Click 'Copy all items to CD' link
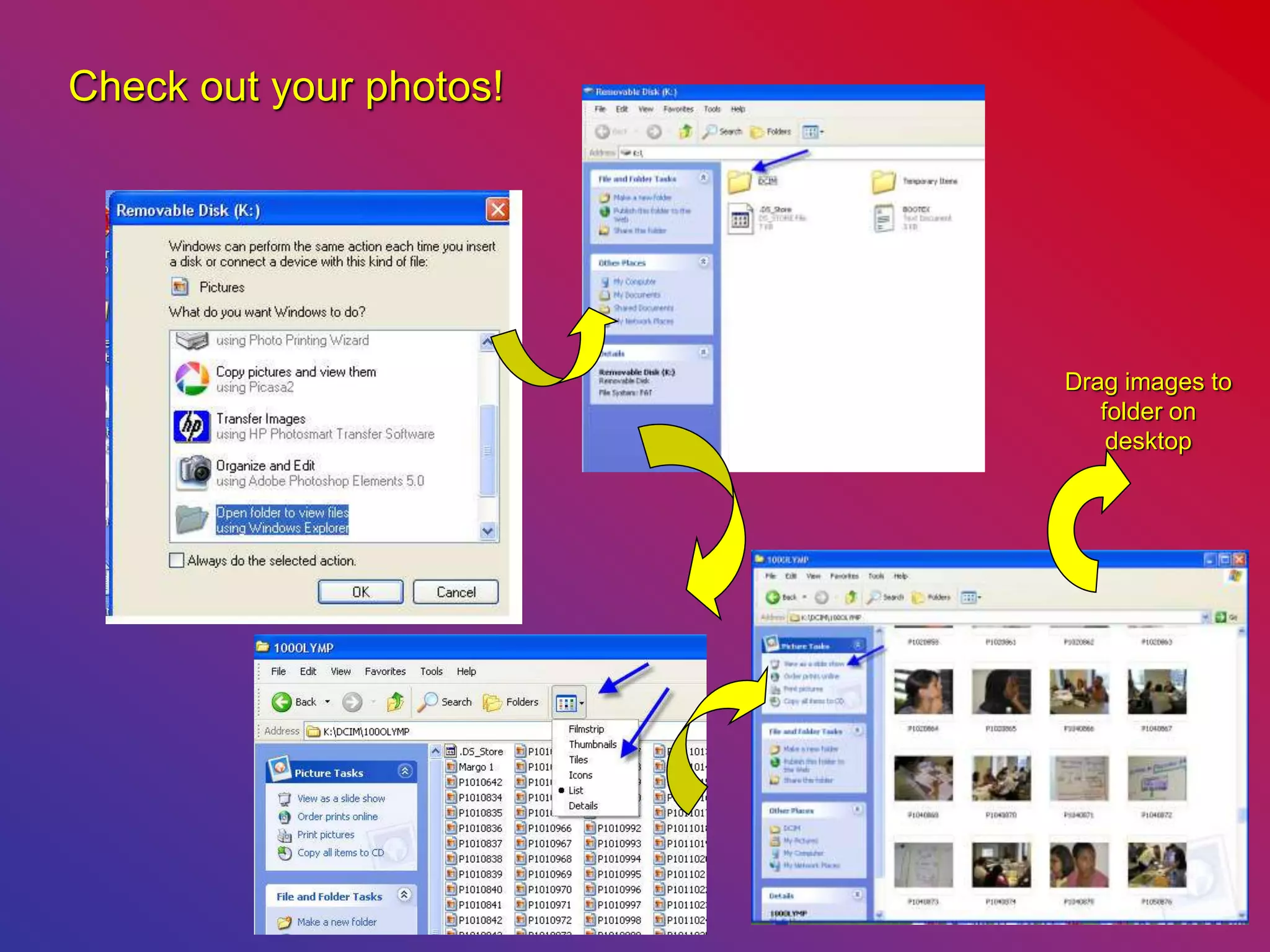The width and height of the screenshot is (1270, 952). pyautogui.click(x=340, y=852)
